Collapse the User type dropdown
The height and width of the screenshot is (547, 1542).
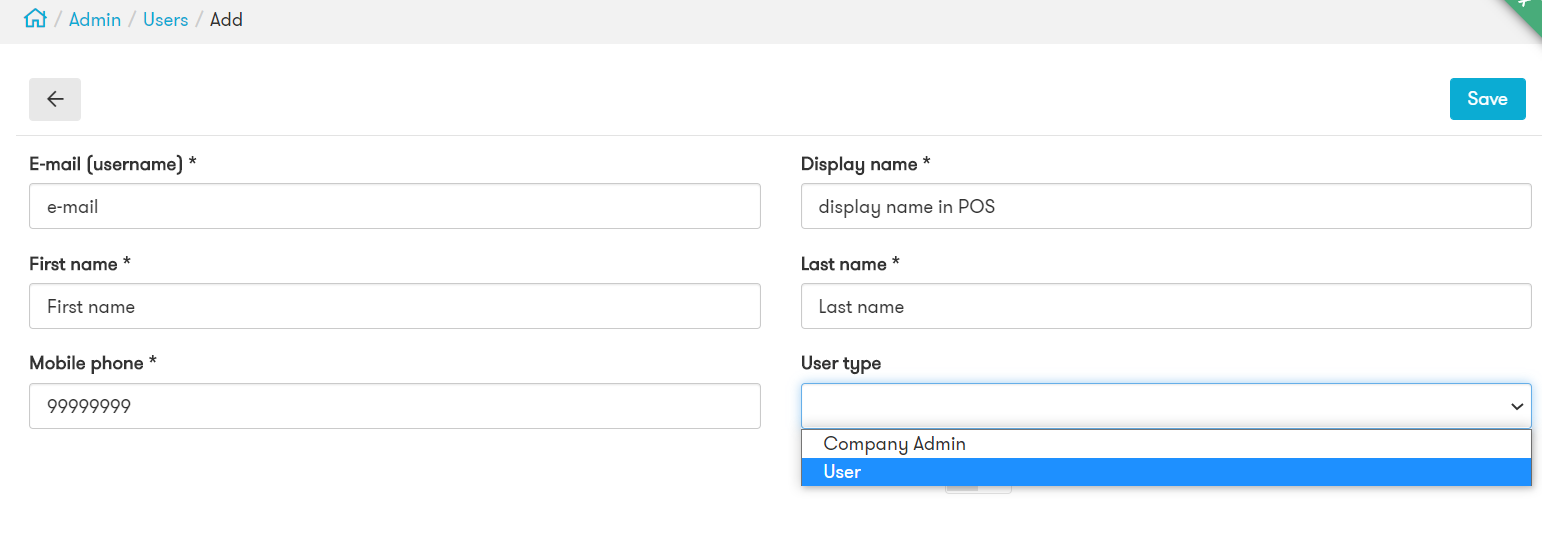tap(1166, 406)
